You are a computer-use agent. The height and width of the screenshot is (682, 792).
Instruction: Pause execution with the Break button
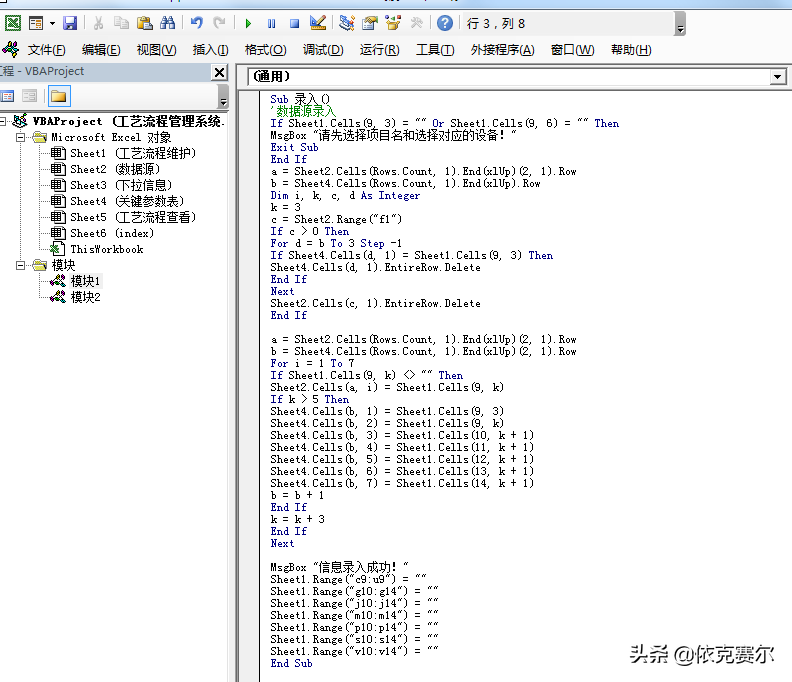coord(272,23)
